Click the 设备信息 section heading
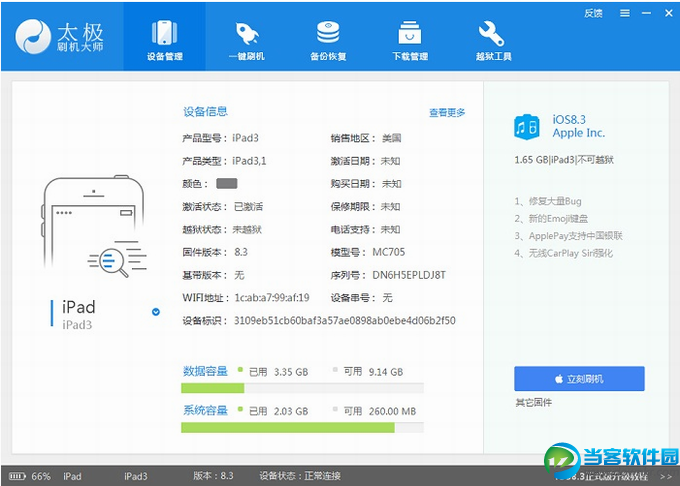 click(x=205, y=112)
